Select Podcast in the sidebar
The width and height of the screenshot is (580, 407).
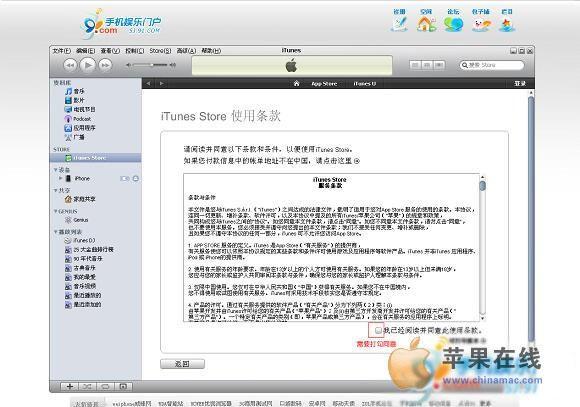[x=78, y=119]
